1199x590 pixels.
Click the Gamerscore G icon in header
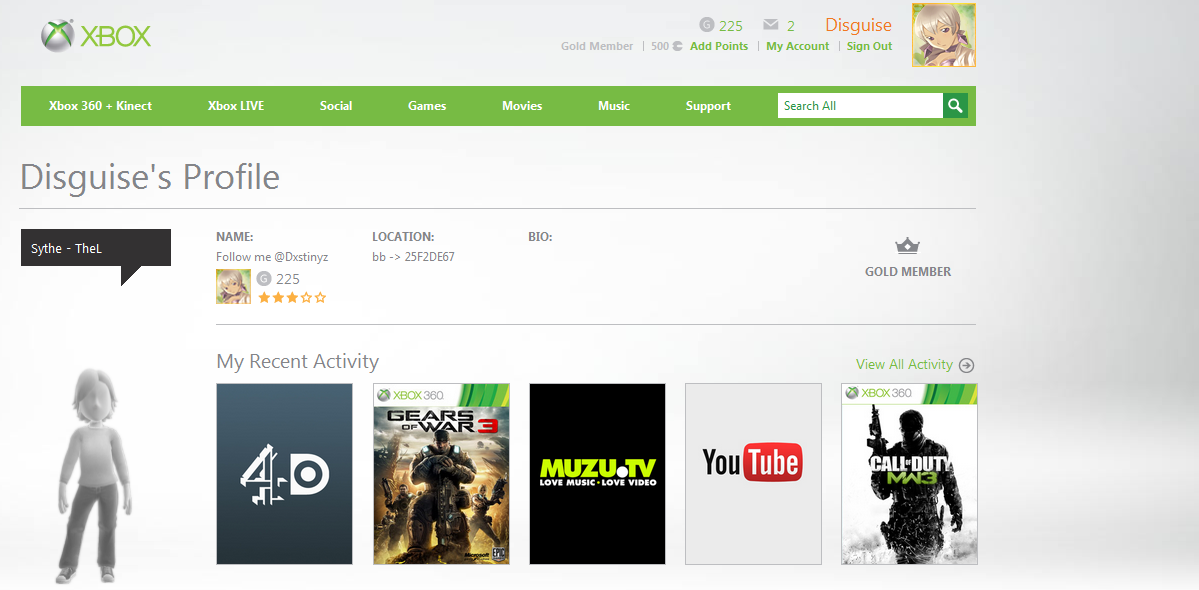(x=707, y=25)
